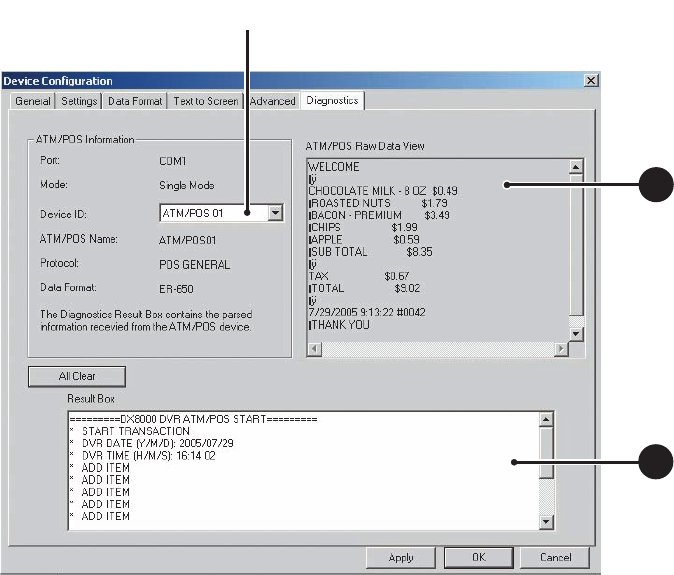The image size is (674, 575).
Task: Open the Advanced tab
Action: pyautogui.click(x=272, y=101)
